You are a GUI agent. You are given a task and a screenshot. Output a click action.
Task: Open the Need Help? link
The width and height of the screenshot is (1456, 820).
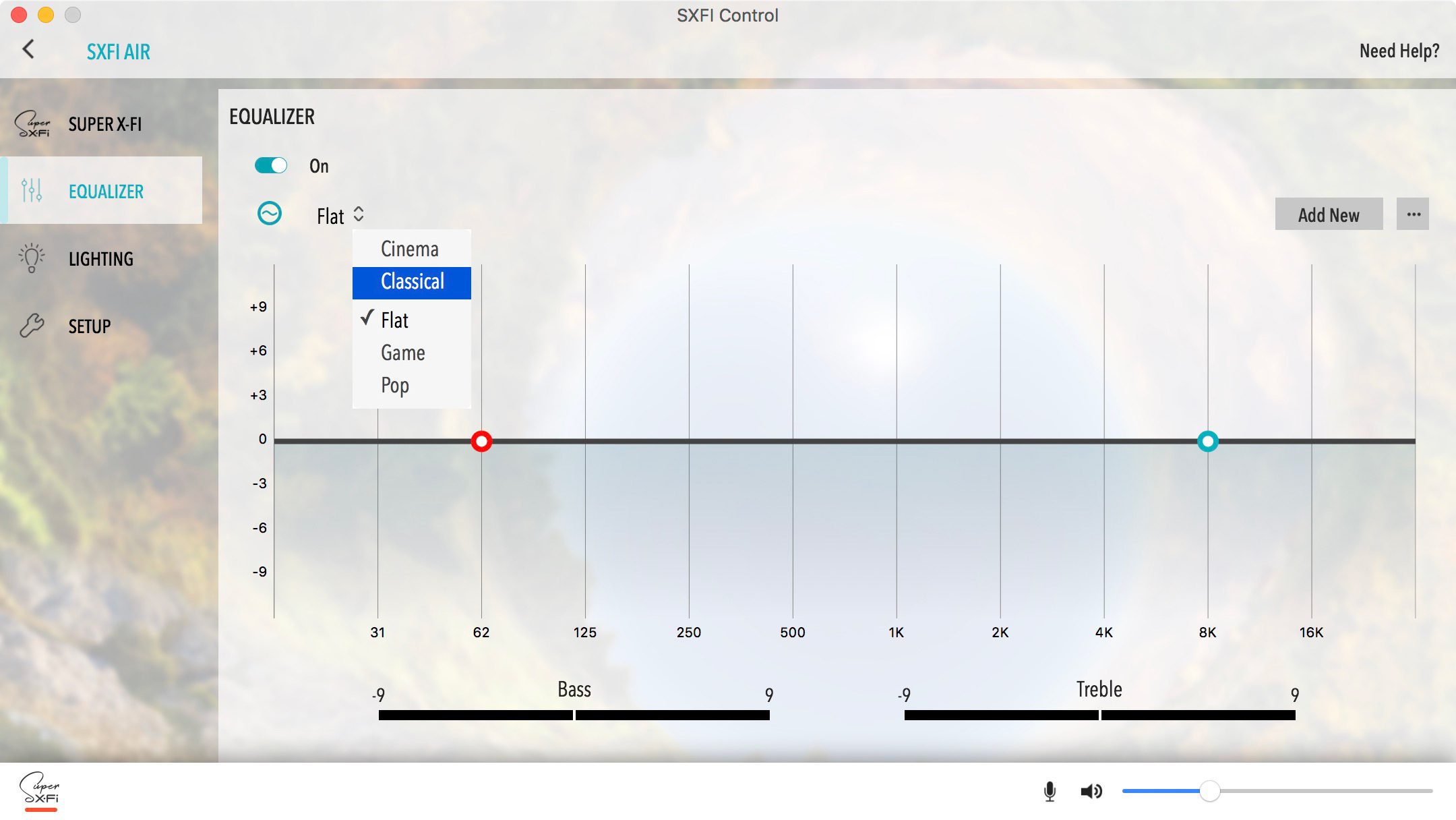1399,51
